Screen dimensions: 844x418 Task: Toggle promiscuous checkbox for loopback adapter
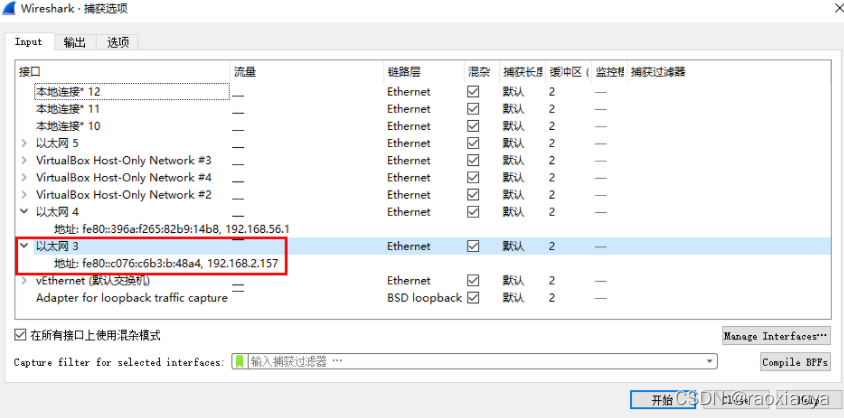(473, 297)
